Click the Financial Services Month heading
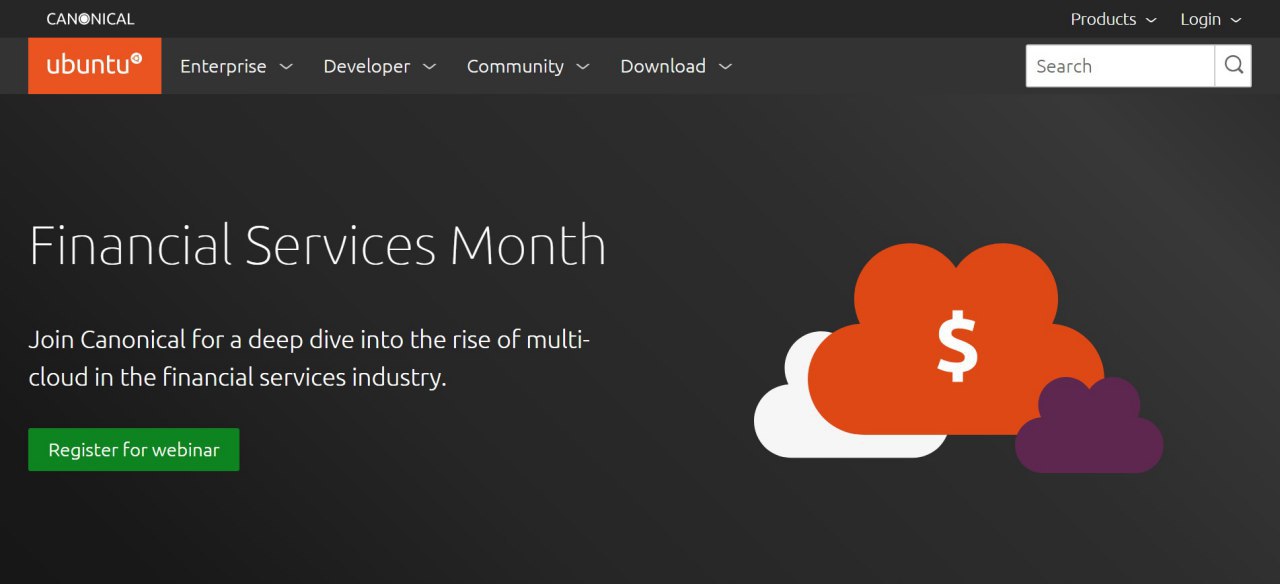Screen dimensions: 1280x584 (x=318, y=246)
